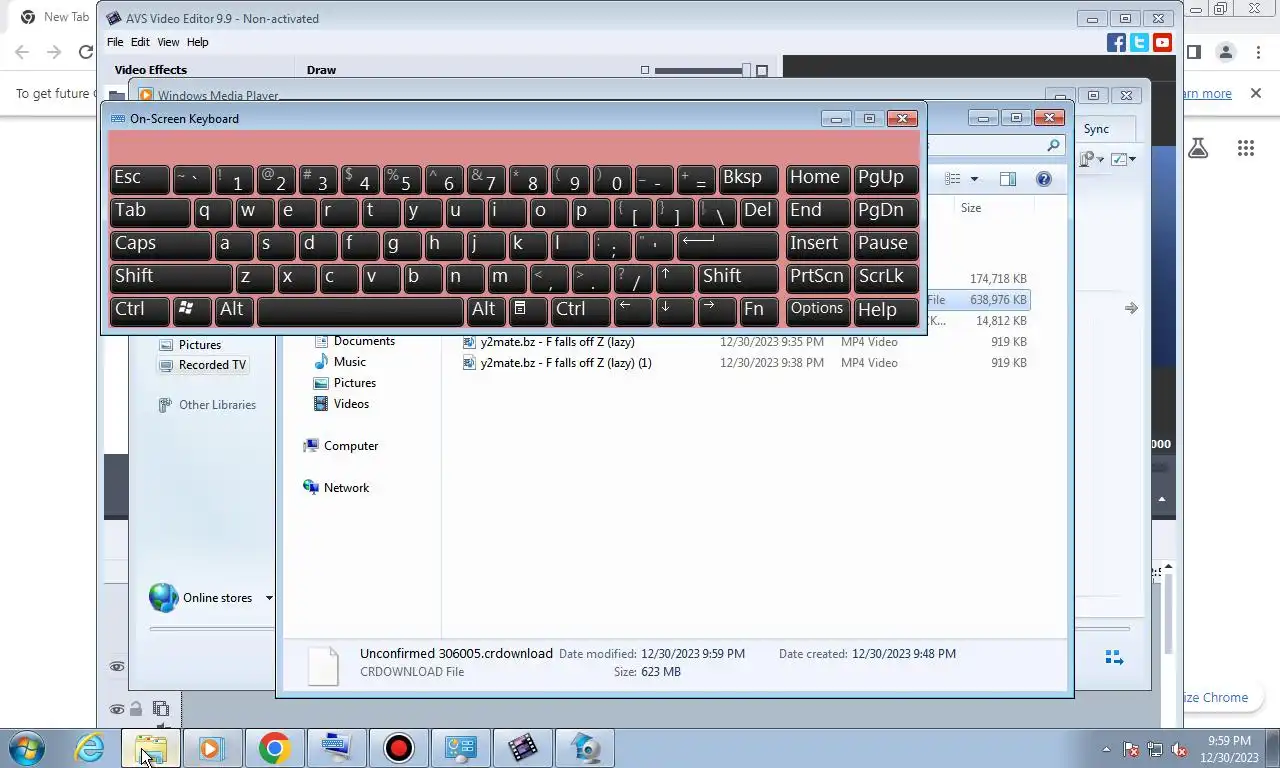Open the AVS File menu
Screen dimensions: 1280x768
[x=115, y=42]
